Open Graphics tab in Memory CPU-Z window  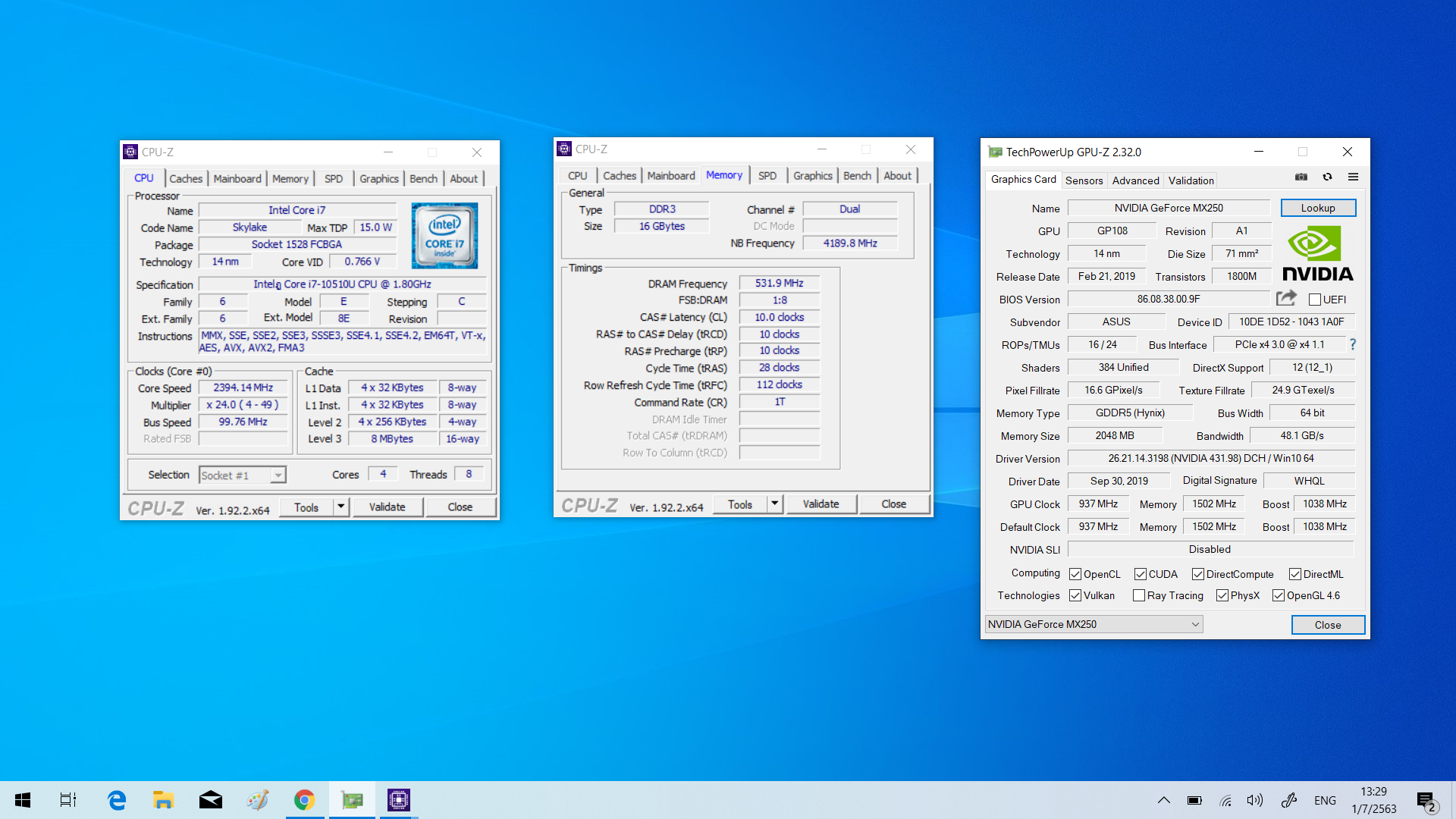(812, 175)
